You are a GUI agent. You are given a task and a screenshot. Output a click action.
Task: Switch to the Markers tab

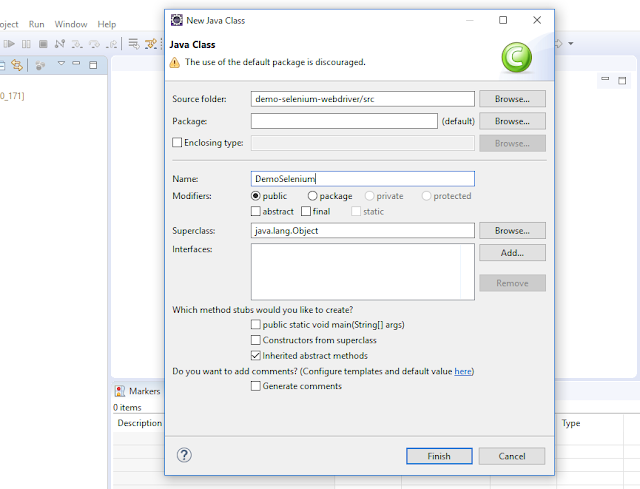pos(144,391)
